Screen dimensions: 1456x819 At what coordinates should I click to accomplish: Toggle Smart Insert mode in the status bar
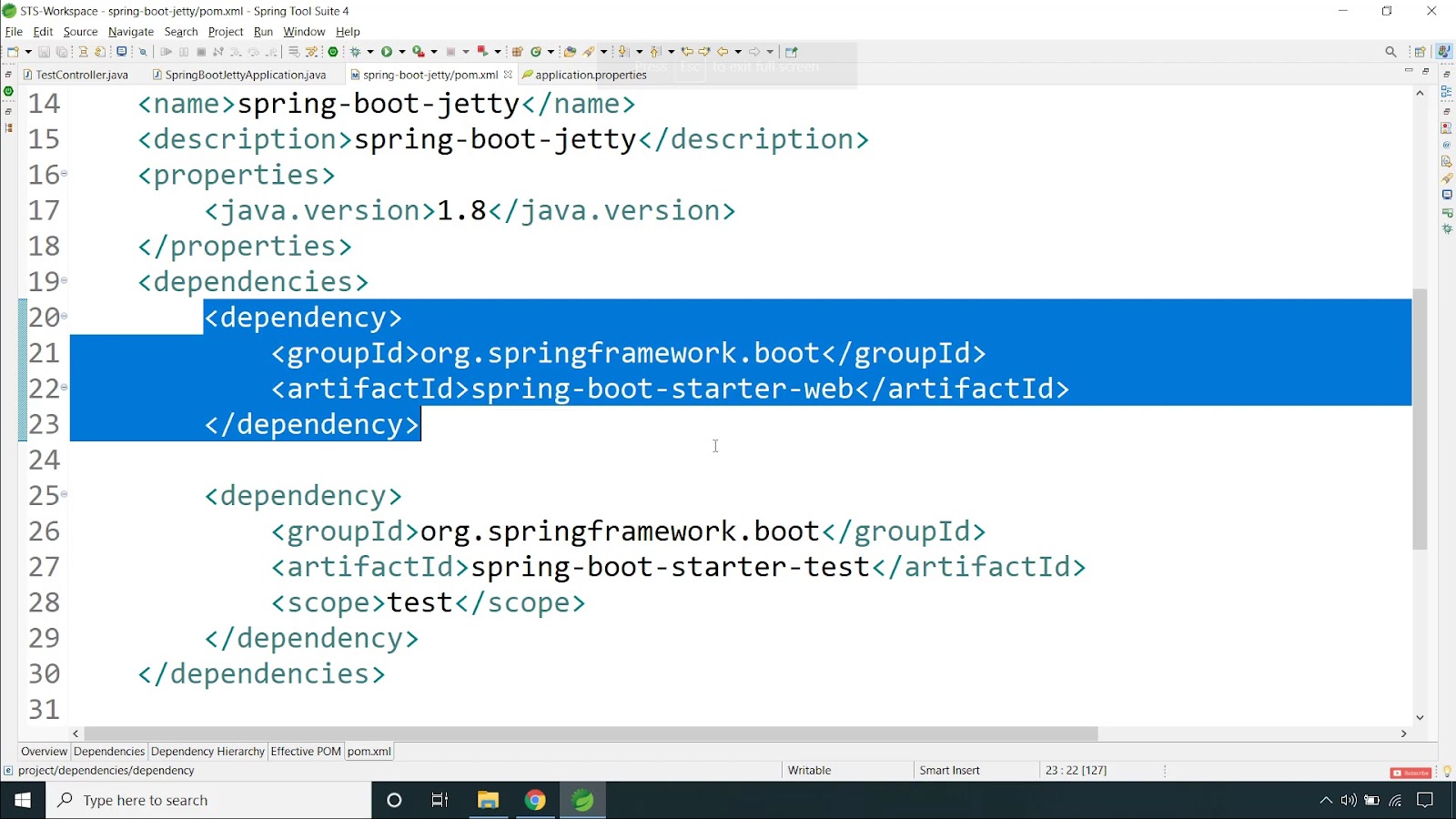(x=949, y=770)
